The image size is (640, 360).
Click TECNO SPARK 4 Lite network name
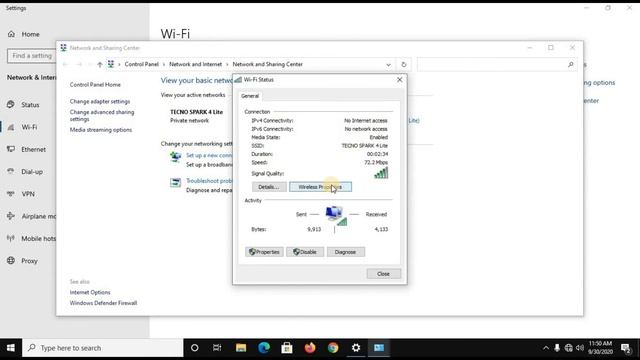click(196, 112)
